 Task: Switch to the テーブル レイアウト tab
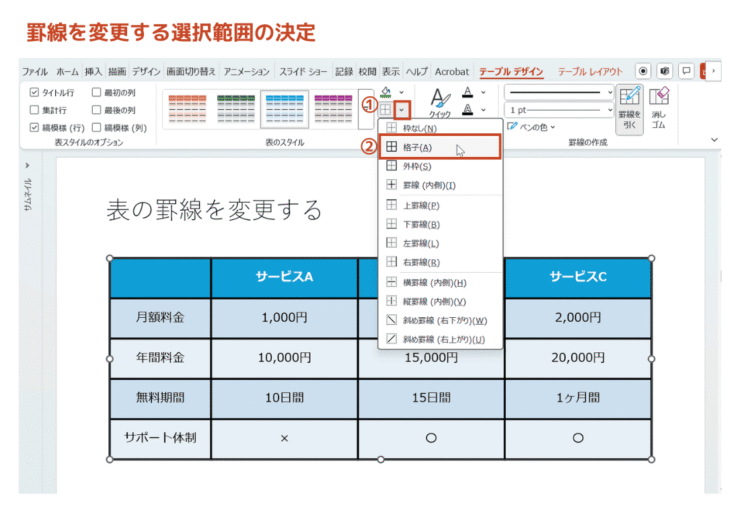(x=590, y=72)
